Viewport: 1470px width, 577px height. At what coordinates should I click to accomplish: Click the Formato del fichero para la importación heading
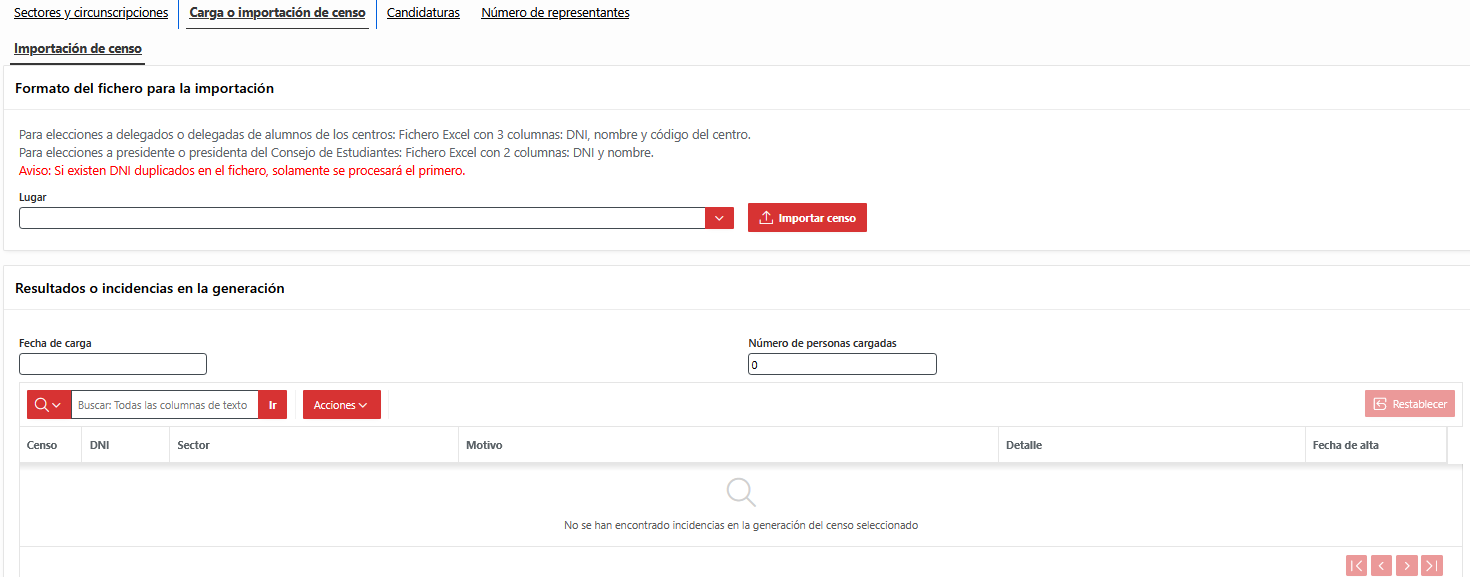point(145,88)
